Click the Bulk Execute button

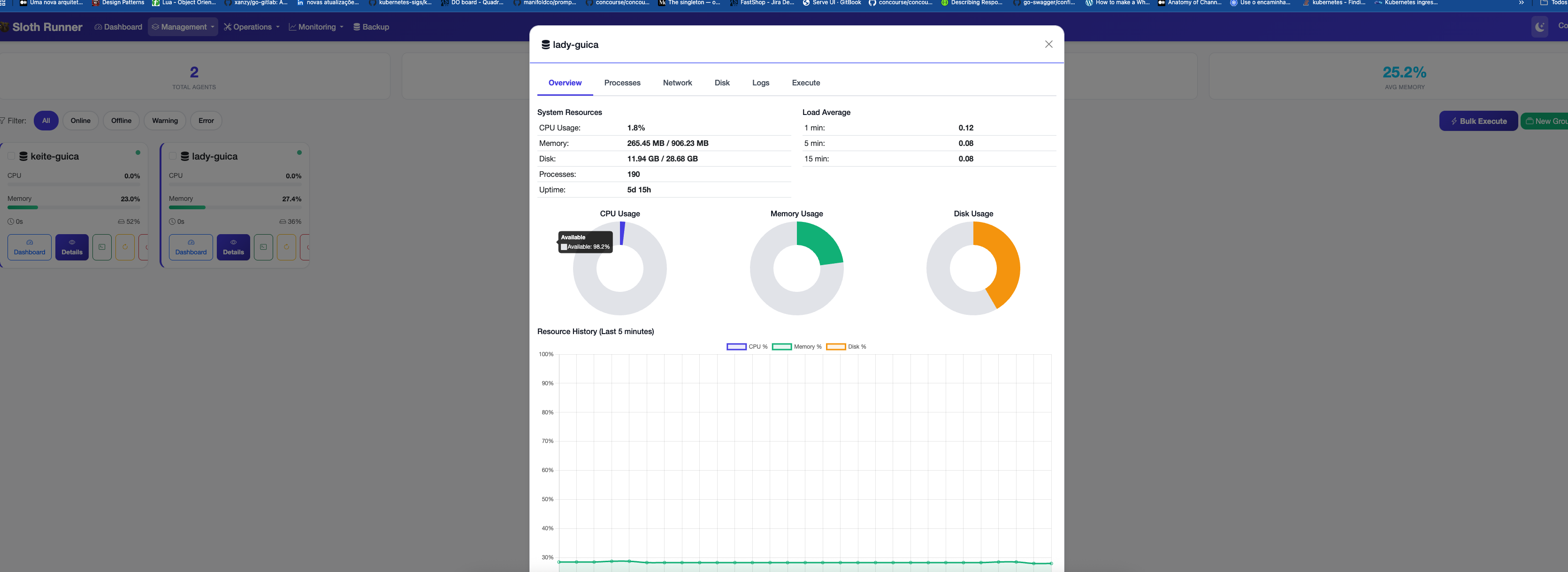(x=1477, y=121)
